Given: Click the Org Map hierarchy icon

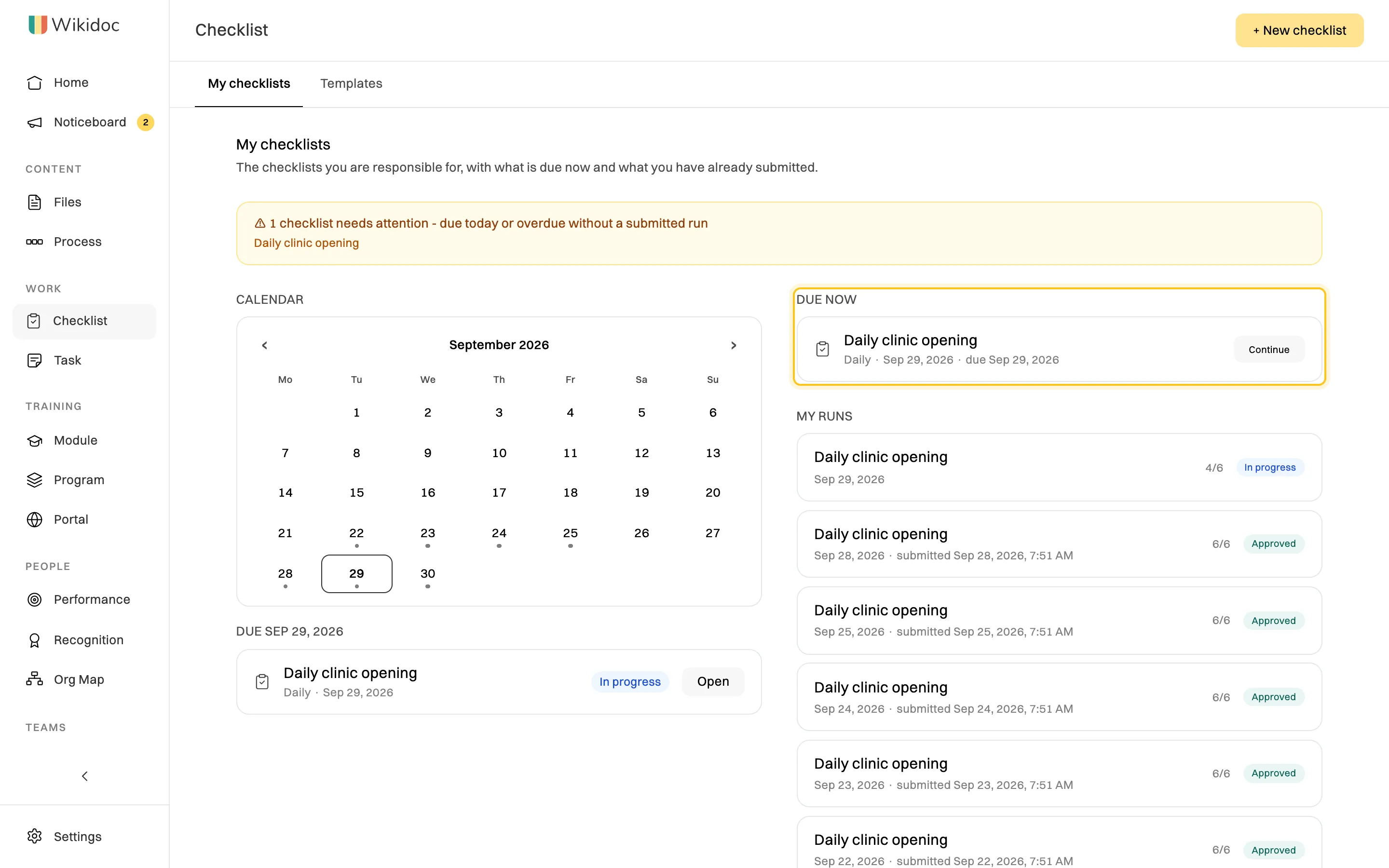Looking at the screenshot, I should tap(34, 679).
